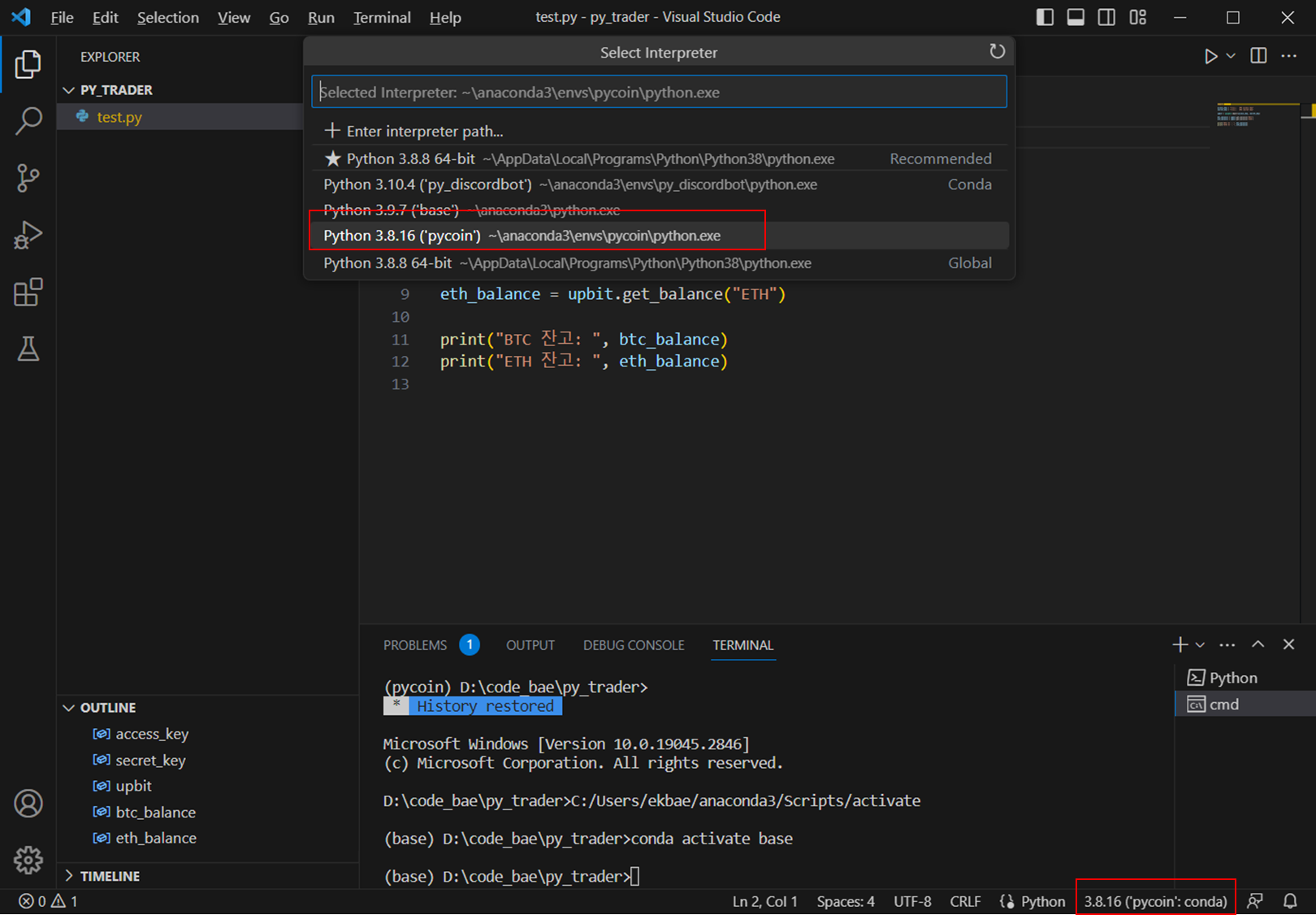Viewport: 1316px width, 915px height.
Task: Switch to the PROBLEMS tab
Action: [415, 645]
